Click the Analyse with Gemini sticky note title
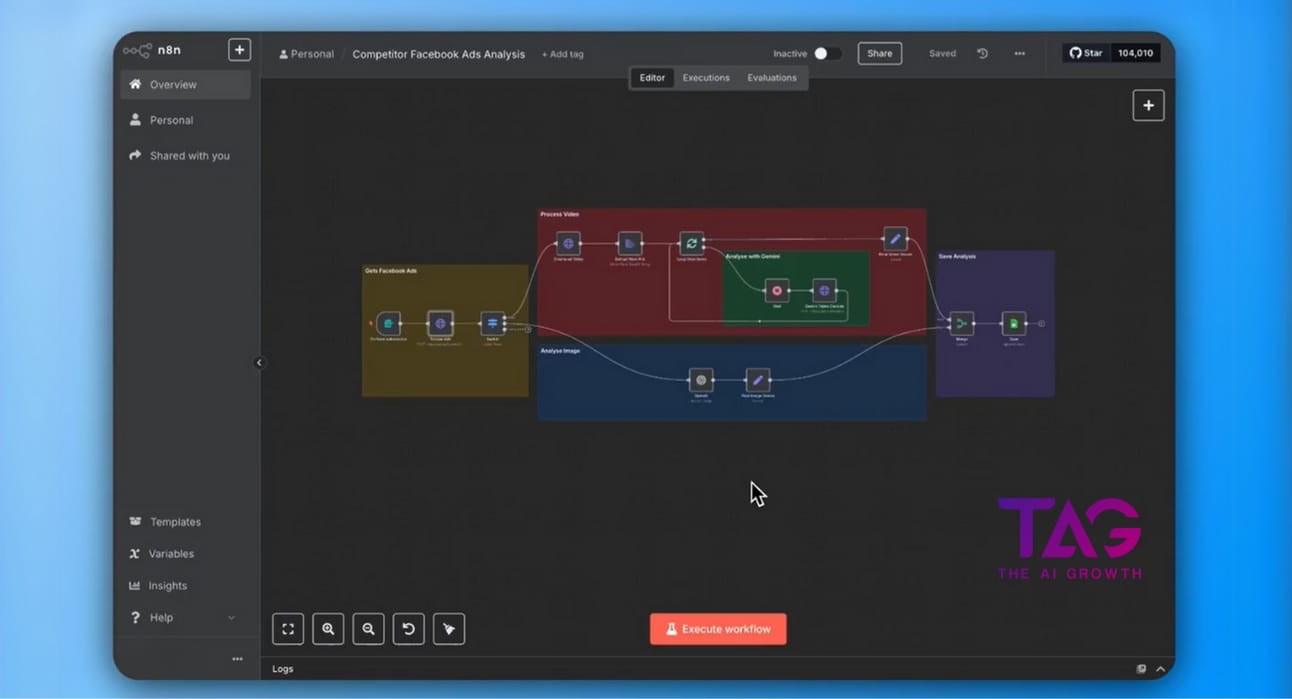This screenshot has width=1292, height=699. click(x=753, y=257)
